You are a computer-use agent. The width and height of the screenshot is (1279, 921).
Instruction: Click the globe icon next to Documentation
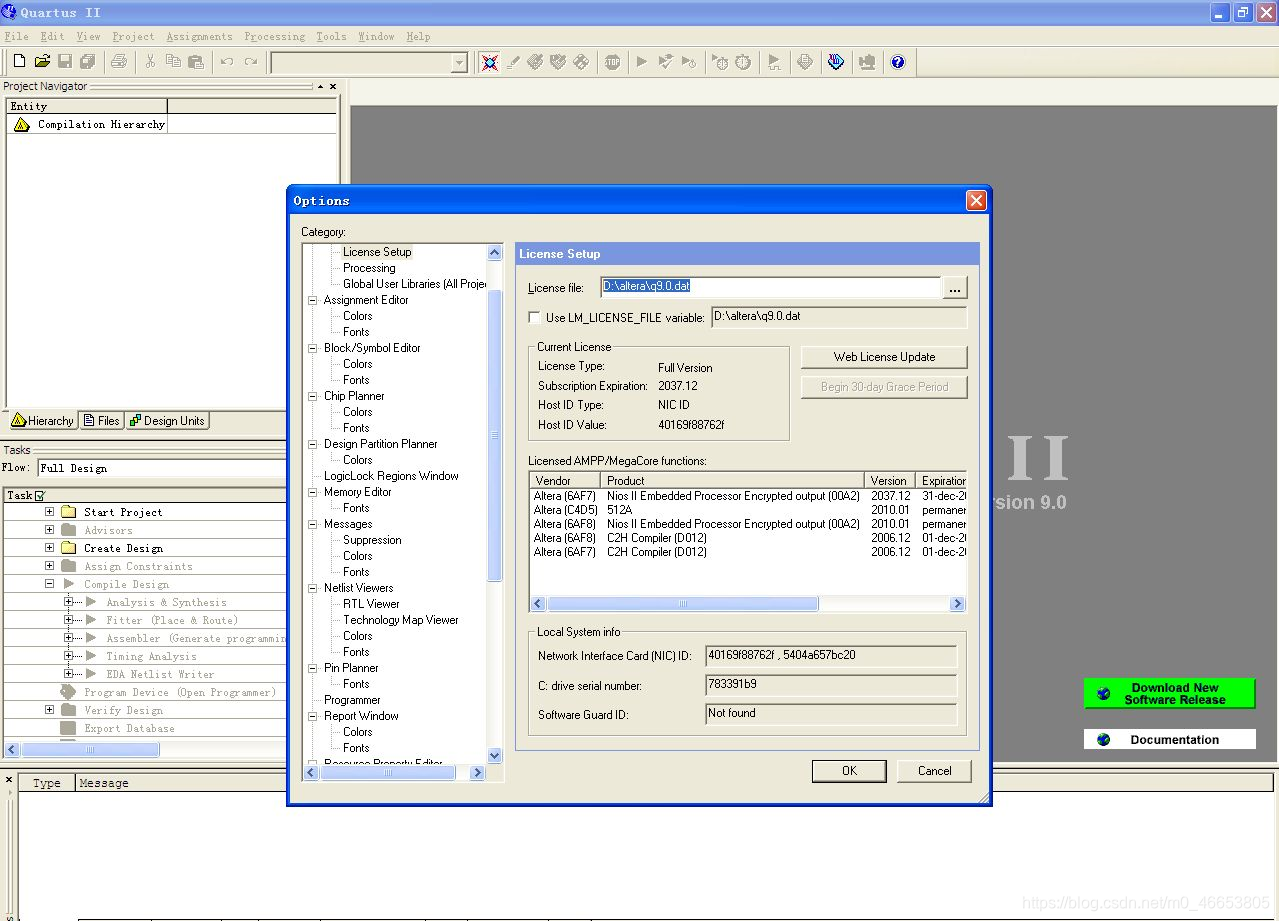click(1104, 740)
